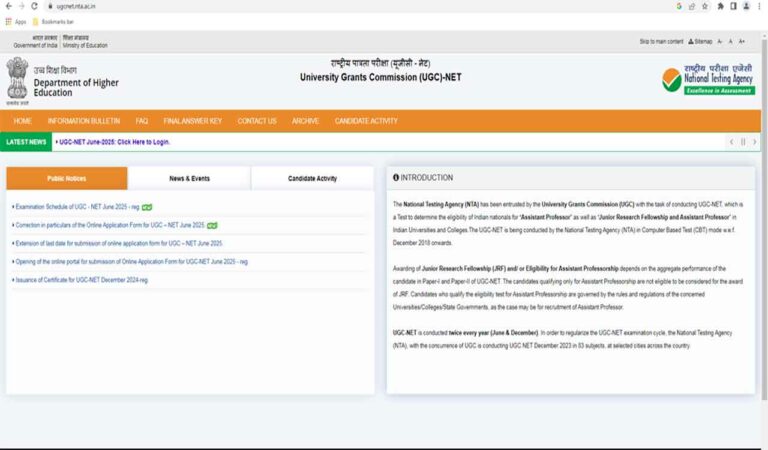Bookmark this page with star icon
Viewport: 768px width, 450px height.
(705, 6)
